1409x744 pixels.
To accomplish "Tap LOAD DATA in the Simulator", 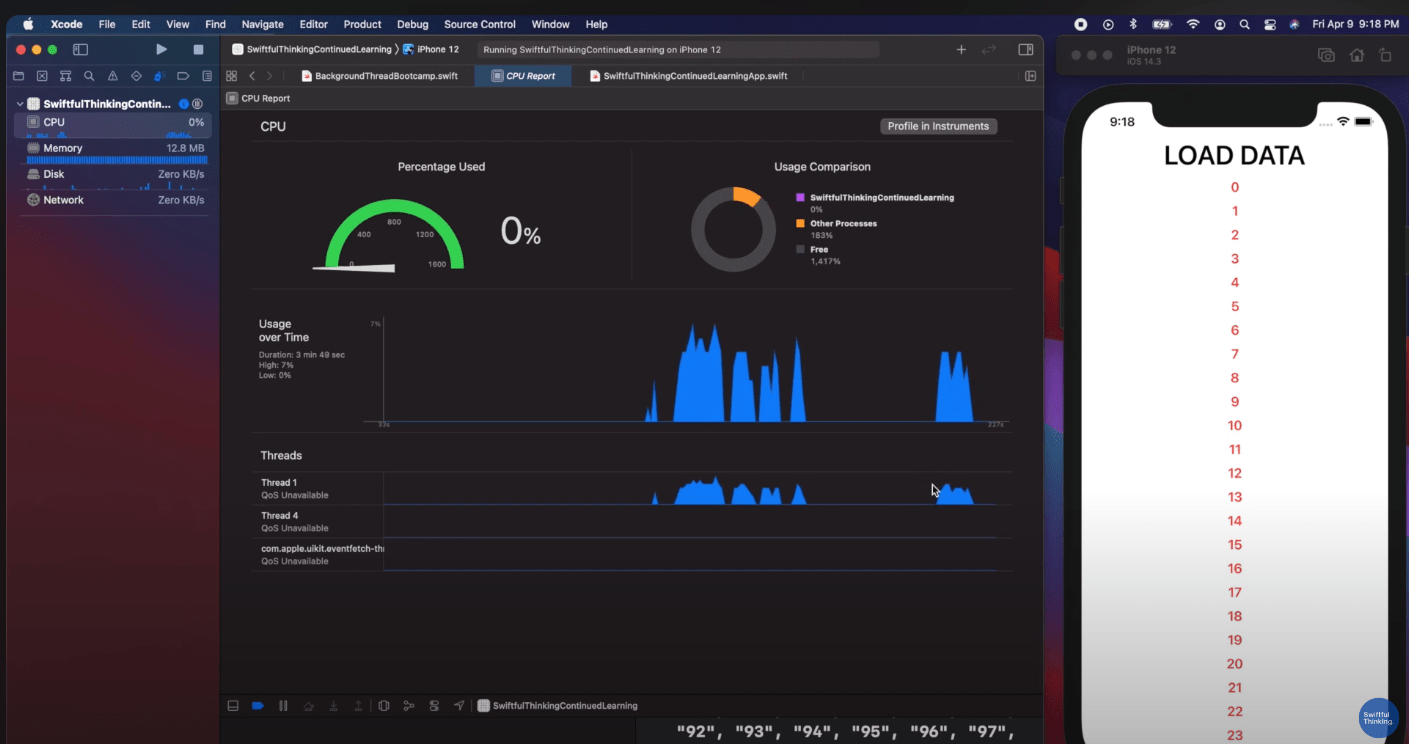I will point(1234,155).
